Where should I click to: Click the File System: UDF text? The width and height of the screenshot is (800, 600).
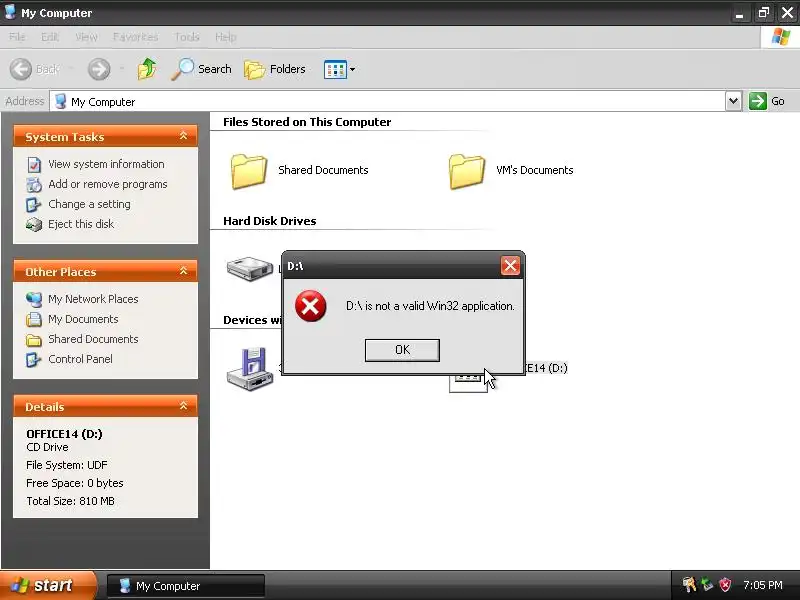[x=67, y=465]
